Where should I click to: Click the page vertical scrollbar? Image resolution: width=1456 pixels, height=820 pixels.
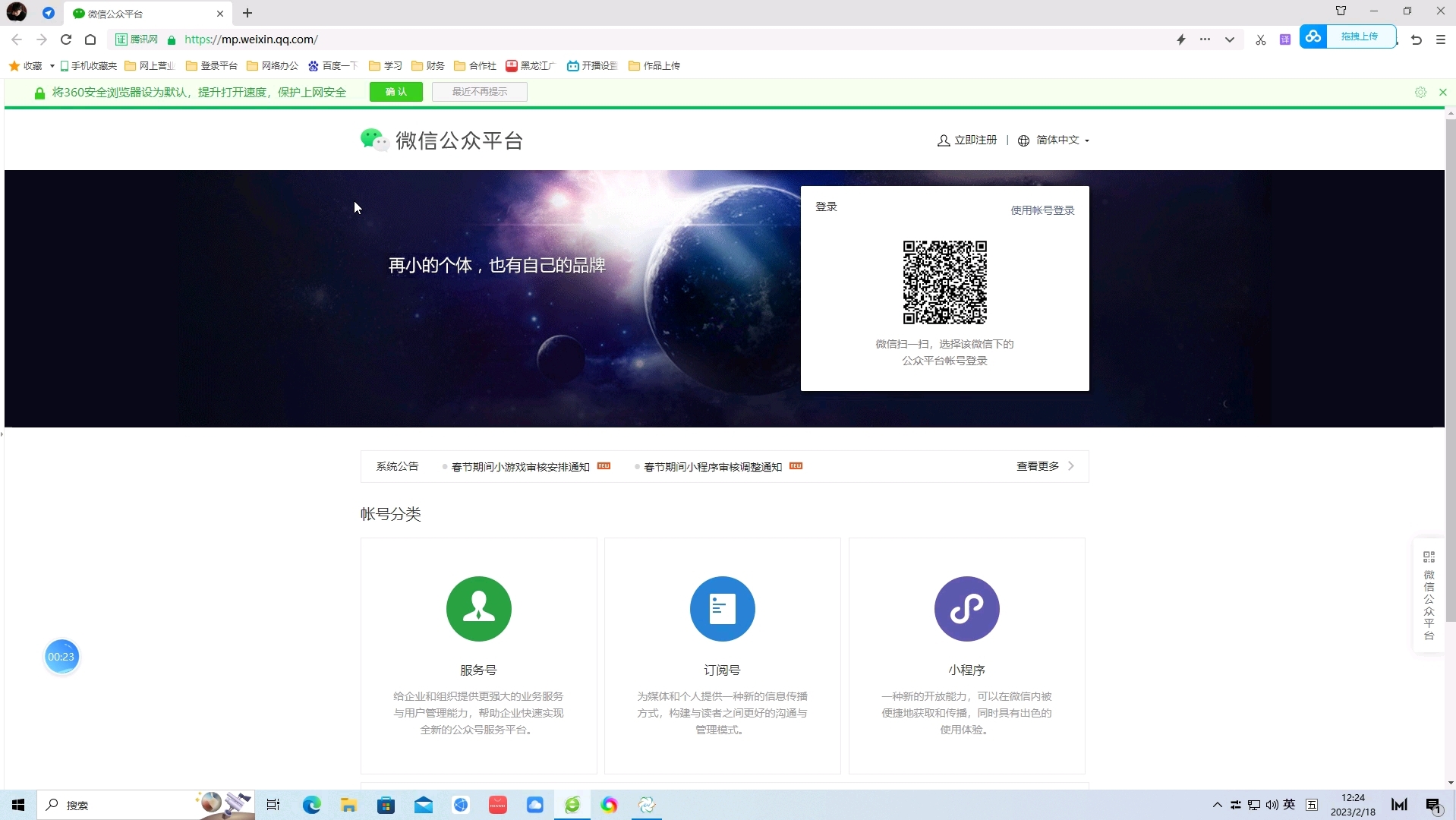(1451, 371)
